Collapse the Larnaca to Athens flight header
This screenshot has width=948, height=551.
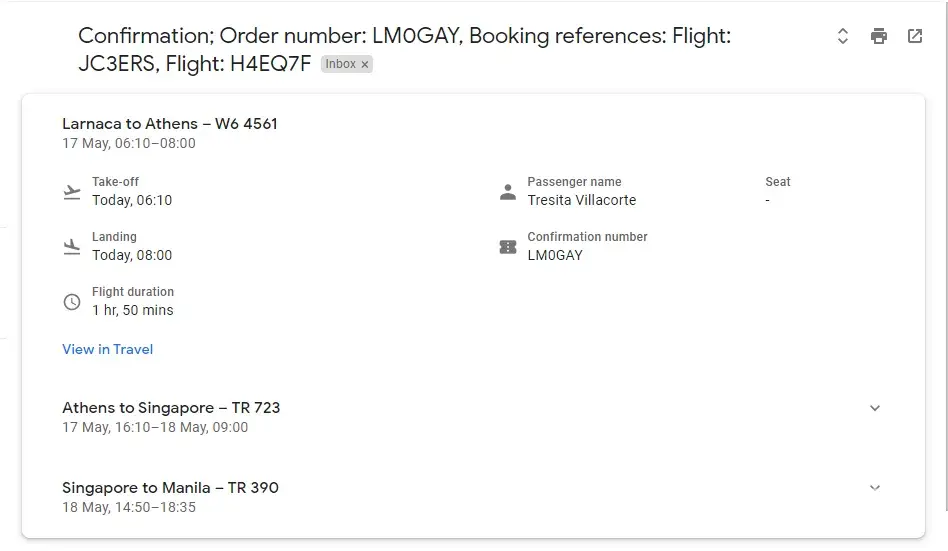(x=170, y=124)
